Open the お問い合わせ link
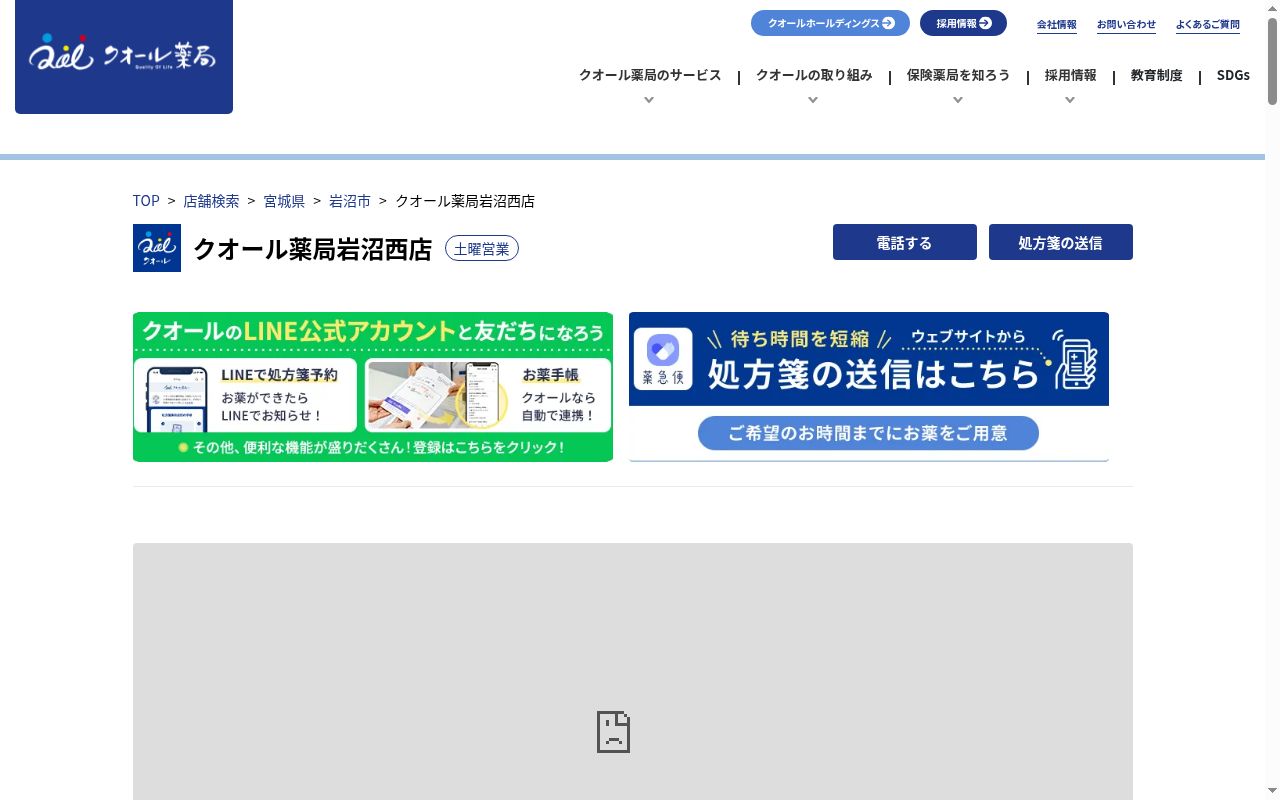The height and width of the screenshot is (800, 1280). pyautogui.click(x=1126, y=24)
